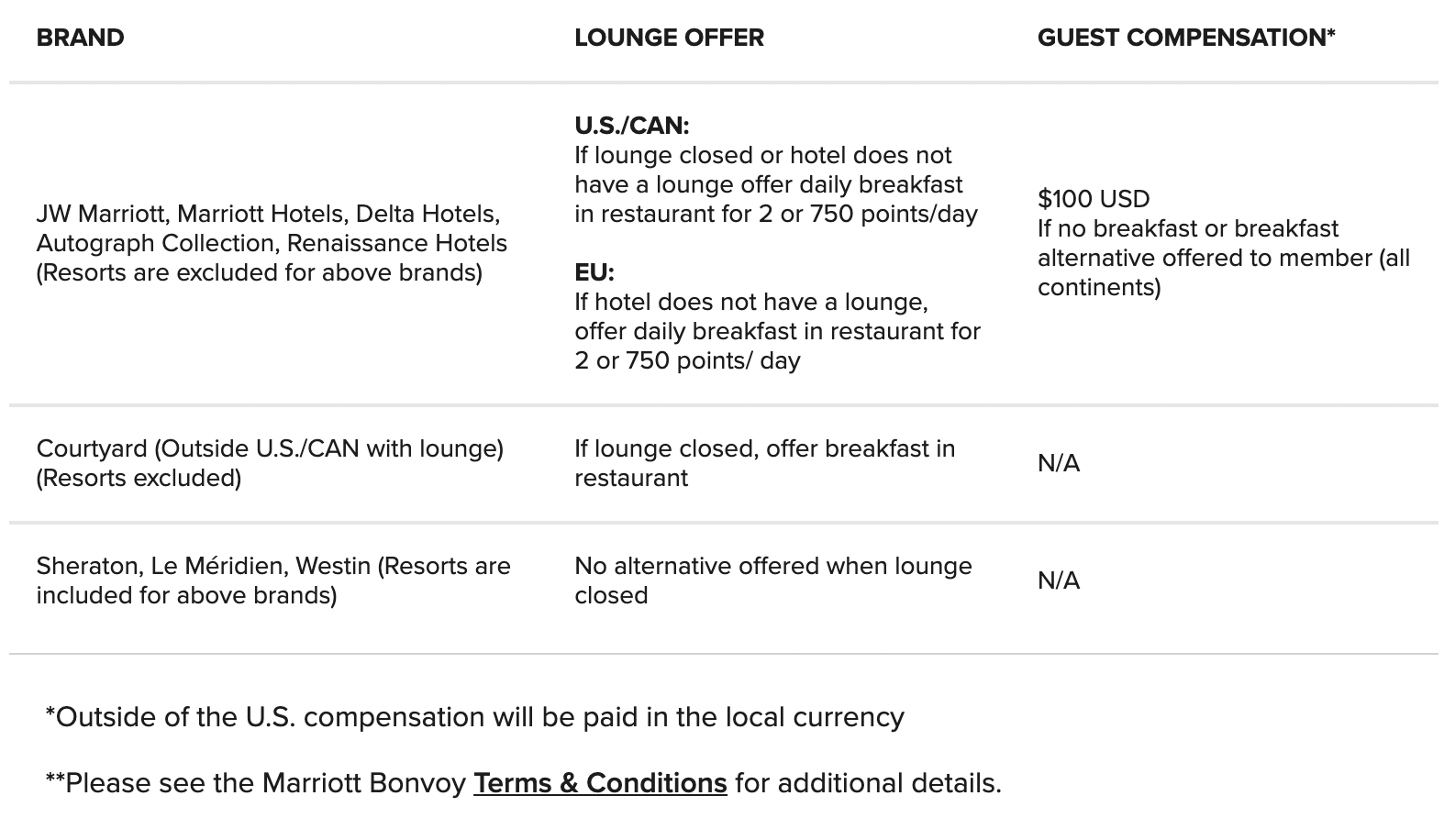Click the LOUNGE OFFER column header
Screen dimensions: 1444x840
click(669, 38)
